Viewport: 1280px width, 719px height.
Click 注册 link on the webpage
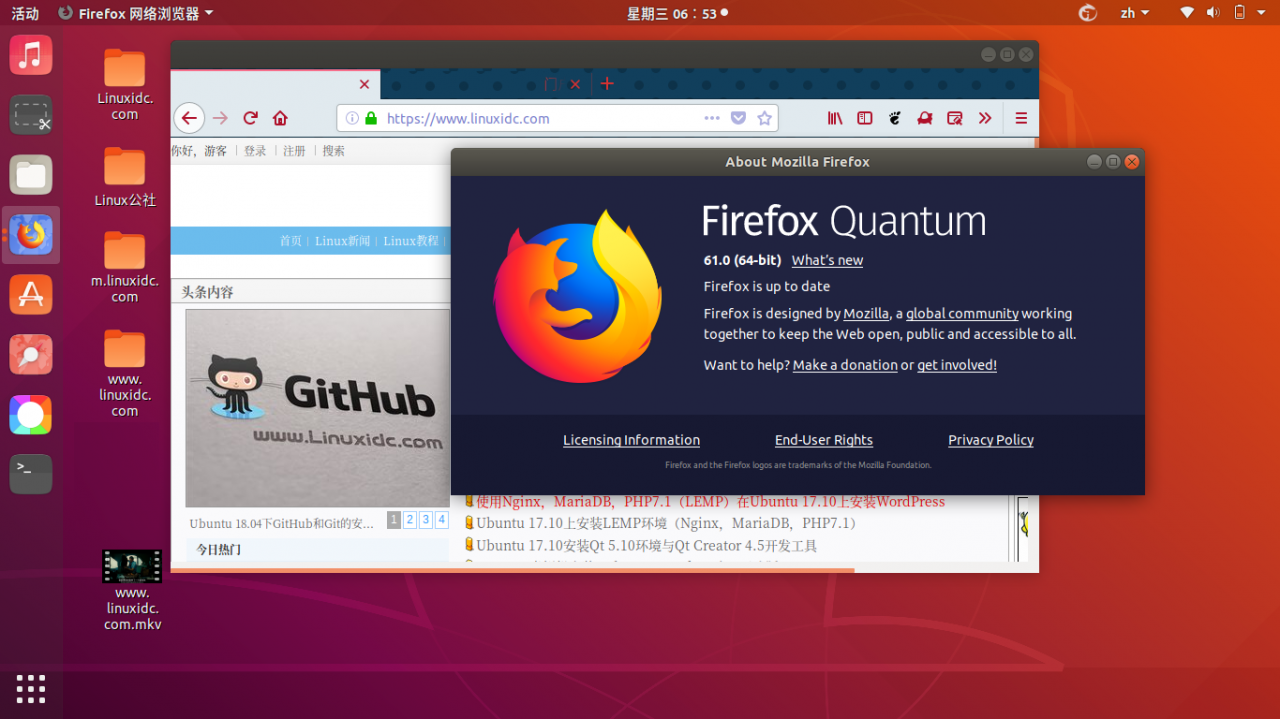click(x=294, y=151)
